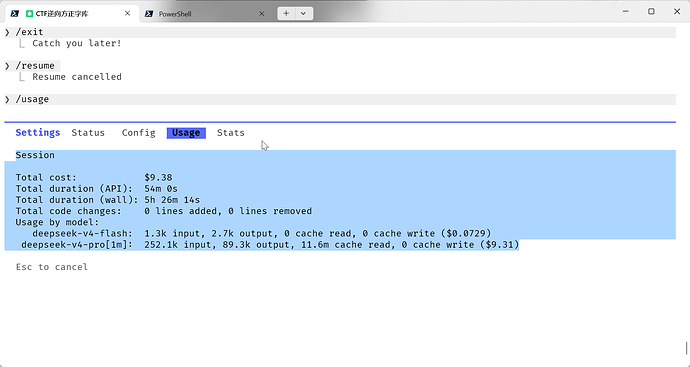The height and width of the screenshot is (367, 690).
Task: Open the Stats settings tab
Action: [231, 133]
